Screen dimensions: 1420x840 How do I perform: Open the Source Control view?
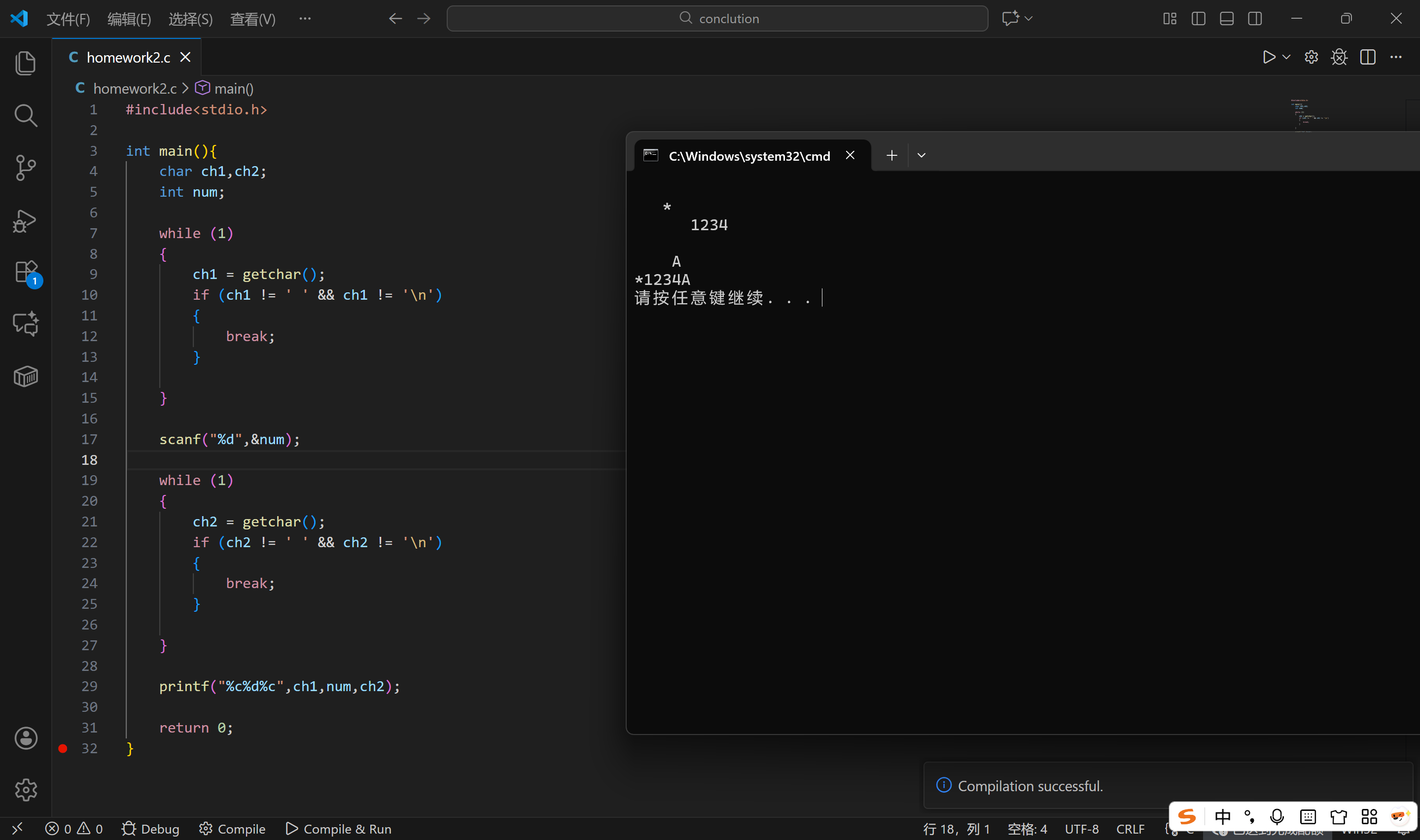click(x=26, y=168)
